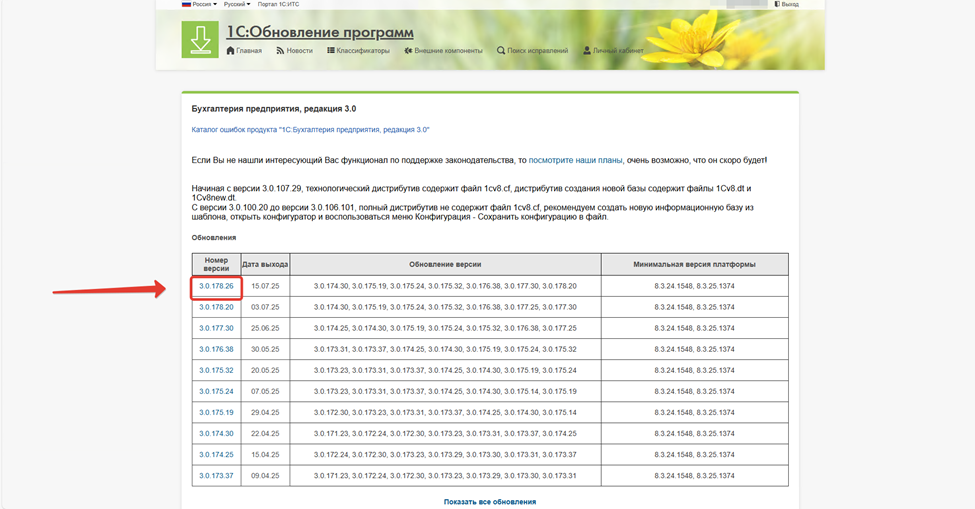The height and width of the screenshot is (509, 975).
Task: Select the release date 15.04.25 cell
Action: click(x=266, y=455)
